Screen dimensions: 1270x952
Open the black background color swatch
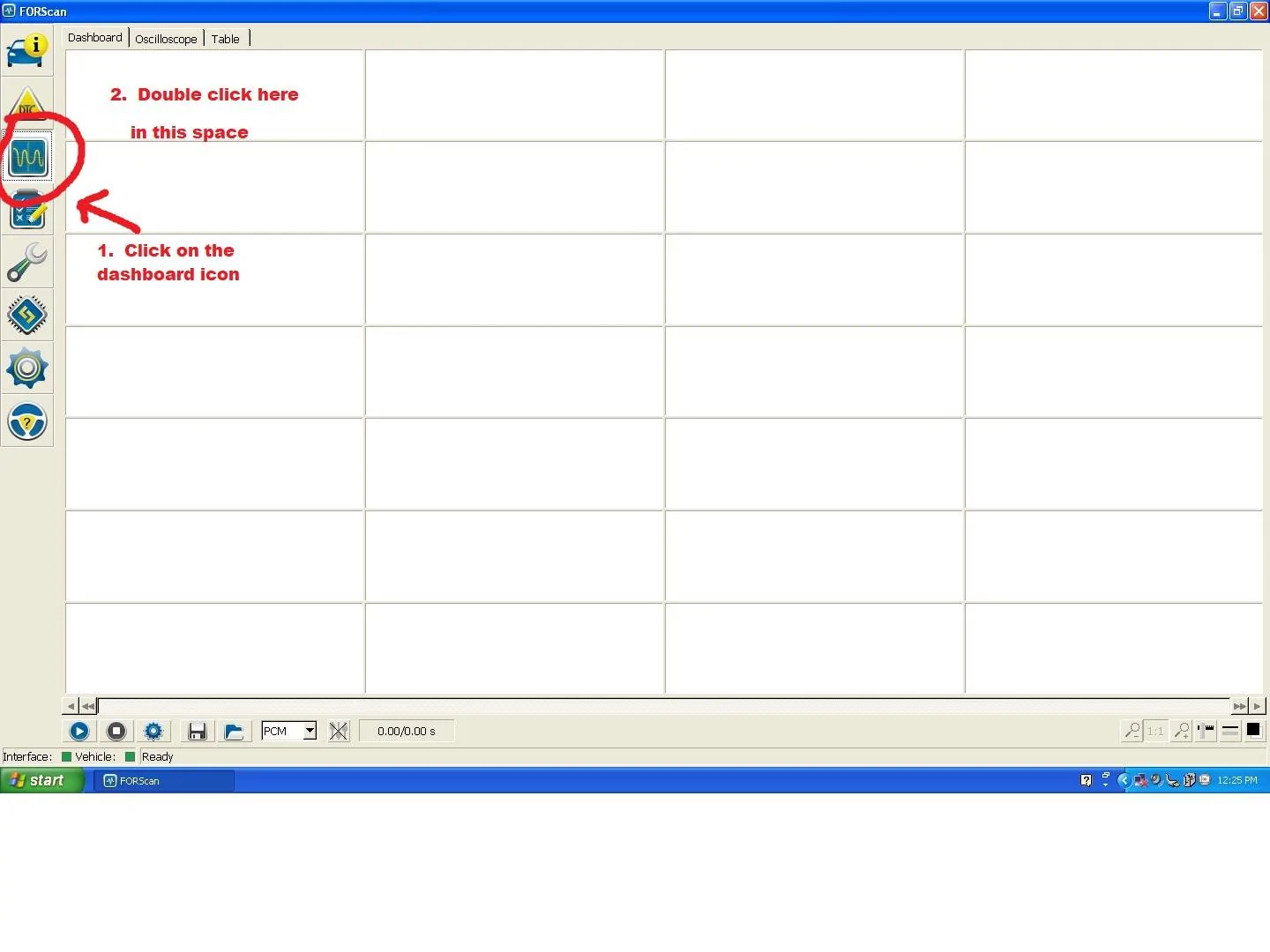[x=1253, y=731]
